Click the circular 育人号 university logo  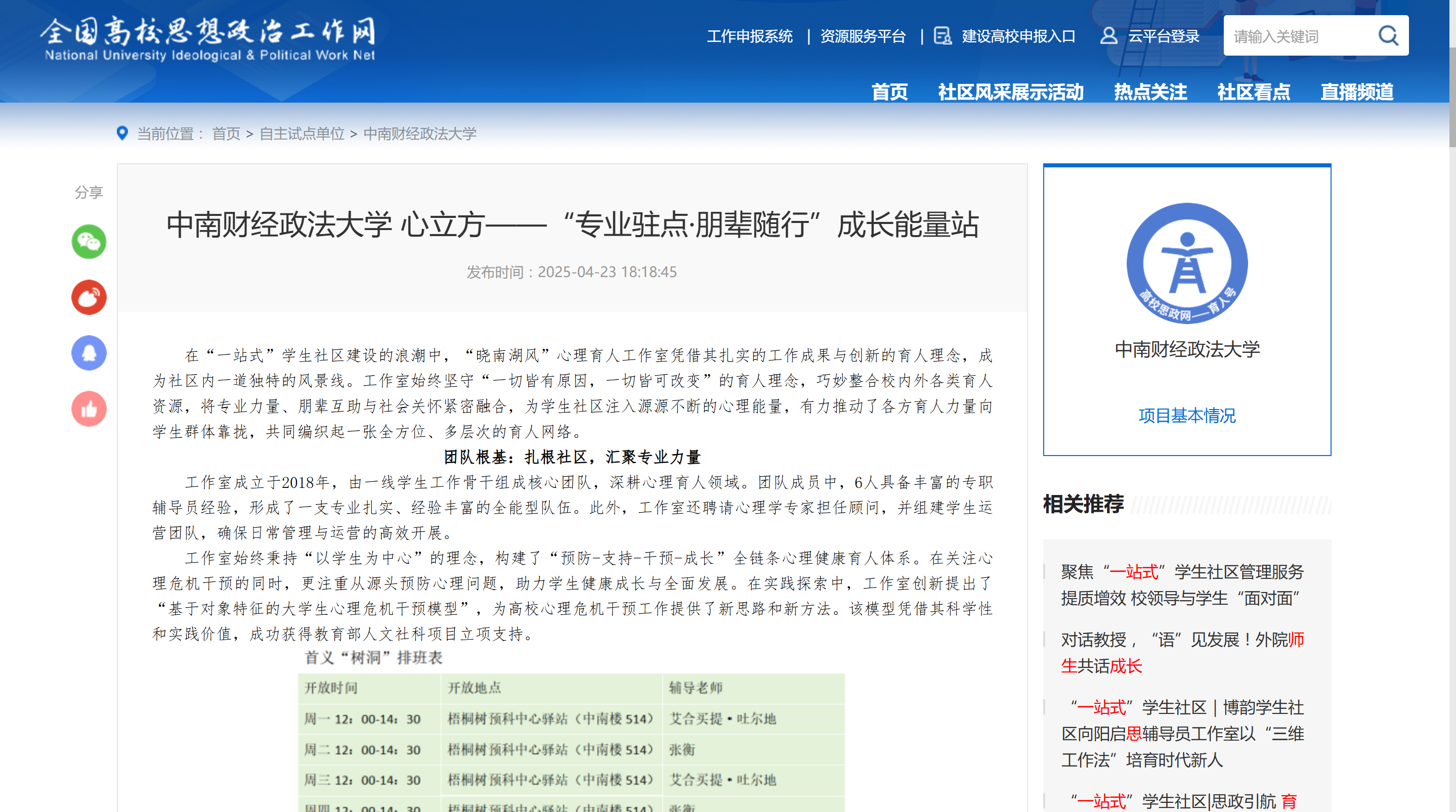1186,263
